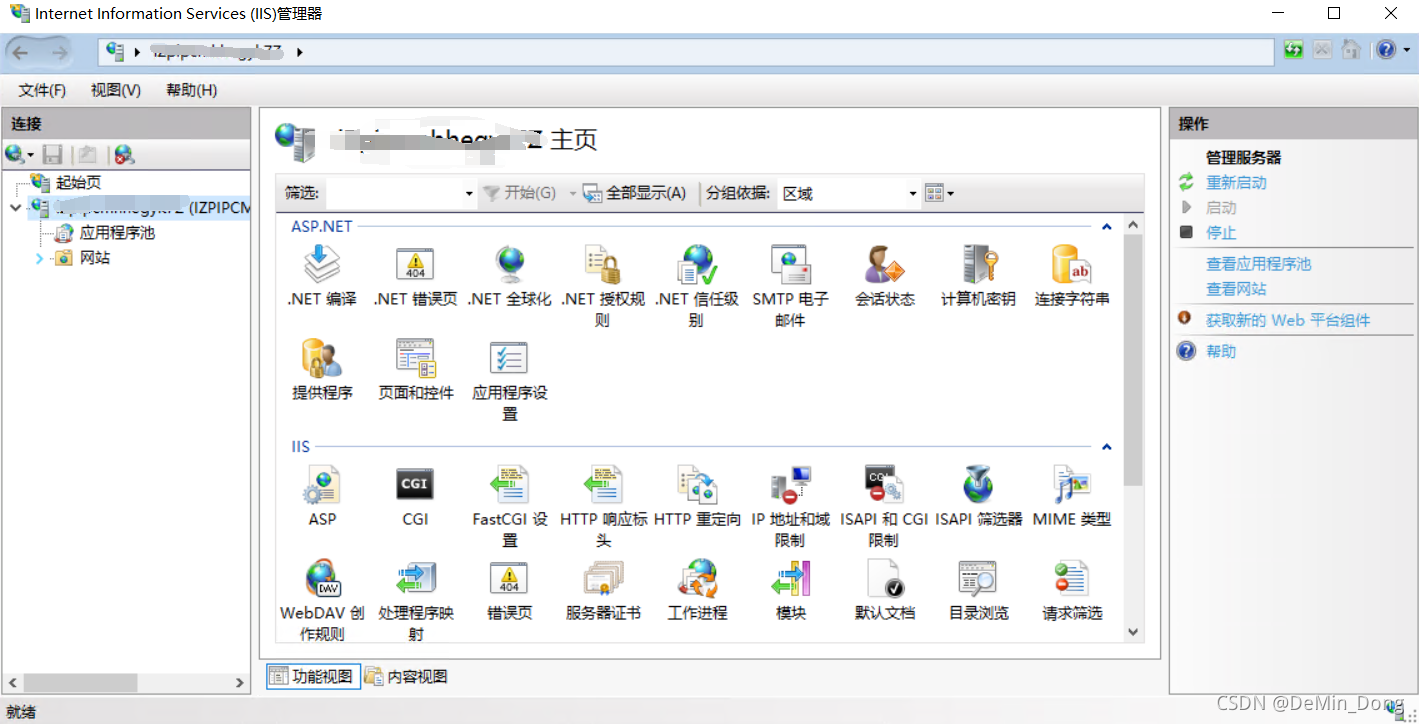Switch to the 功能视图 tab
Viewport: 1419px width, 724px height.
point(311,677)
